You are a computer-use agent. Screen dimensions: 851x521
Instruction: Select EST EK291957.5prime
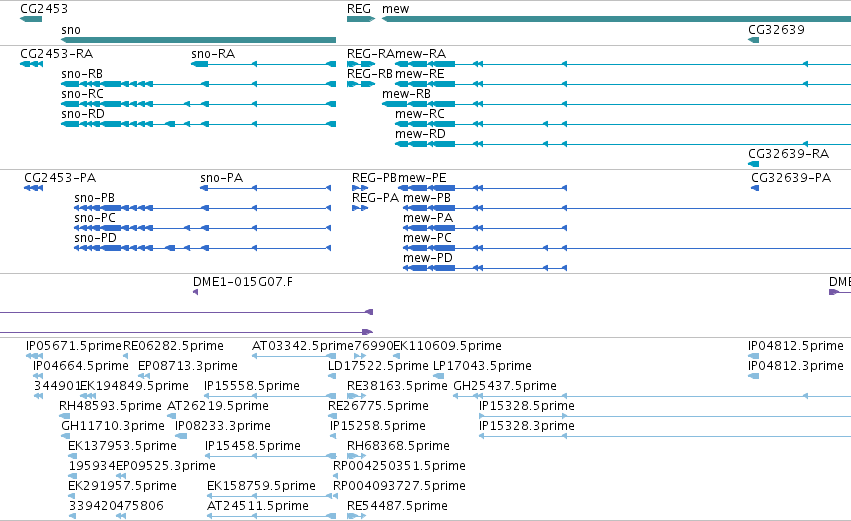pos(123,487)
